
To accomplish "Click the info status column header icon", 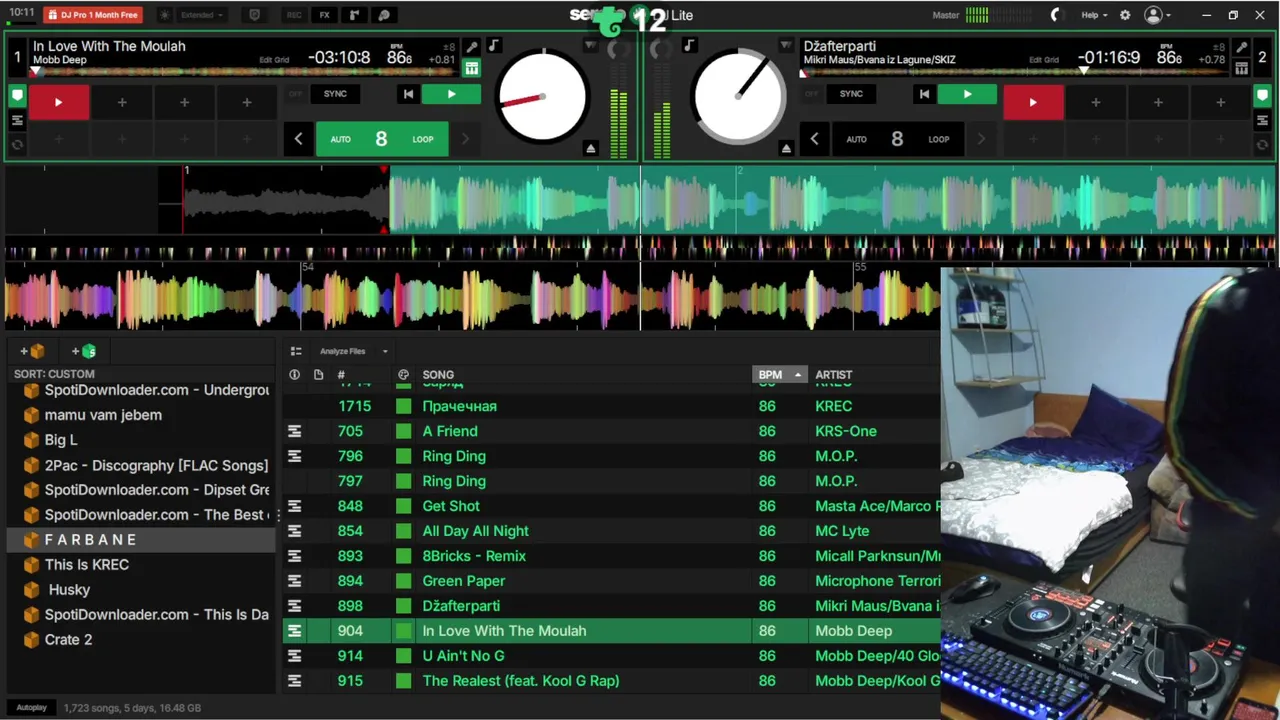I will click(x=294, y=375).
